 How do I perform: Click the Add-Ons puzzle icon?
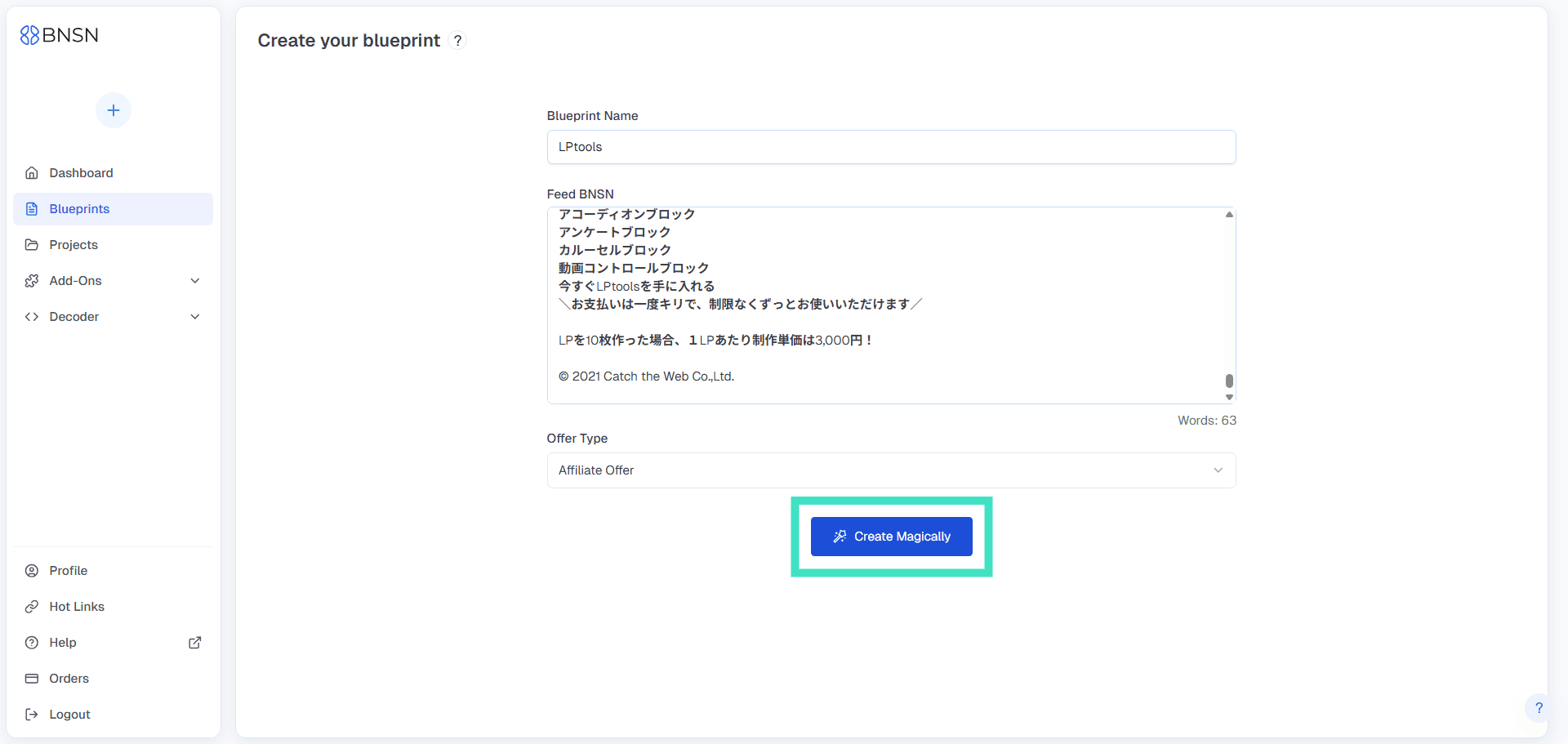32,281
